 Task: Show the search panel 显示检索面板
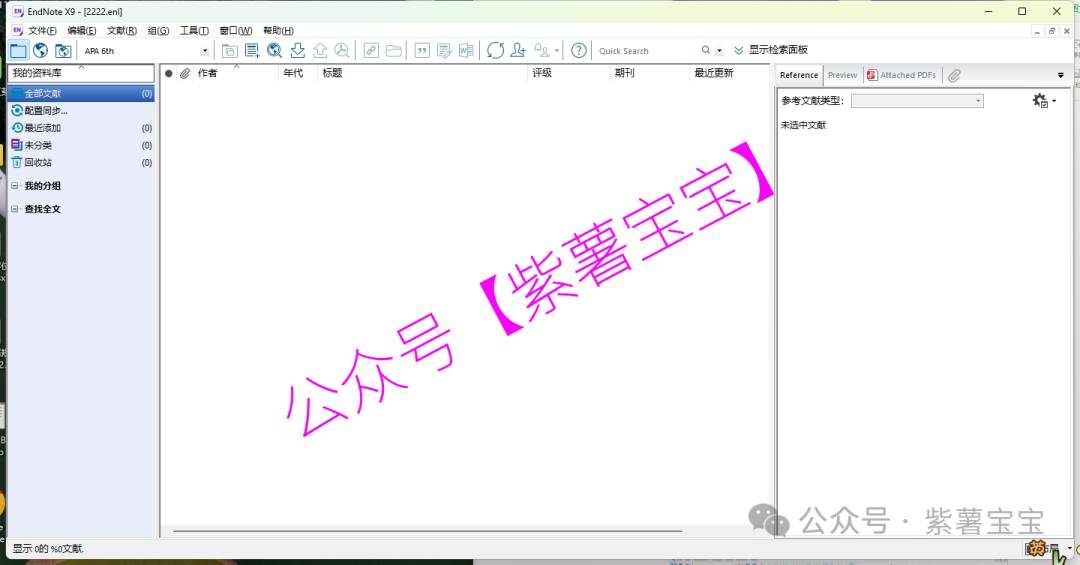pyautogui.click(x=770, y=50)
